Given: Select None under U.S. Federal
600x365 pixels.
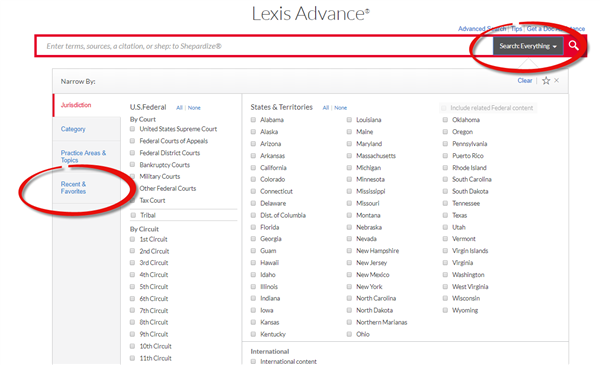Looking at the screenshot, I should (194, 108).
